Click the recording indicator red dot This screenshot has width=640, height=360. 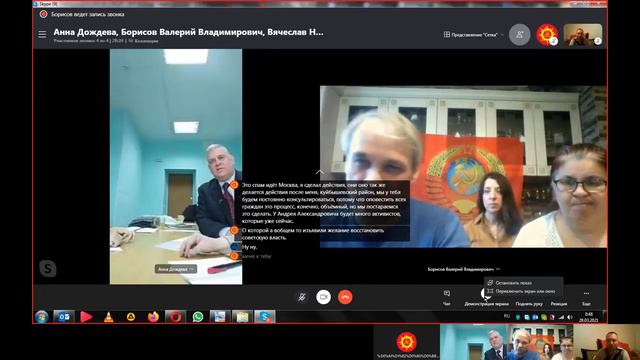(x=43, y=14)
